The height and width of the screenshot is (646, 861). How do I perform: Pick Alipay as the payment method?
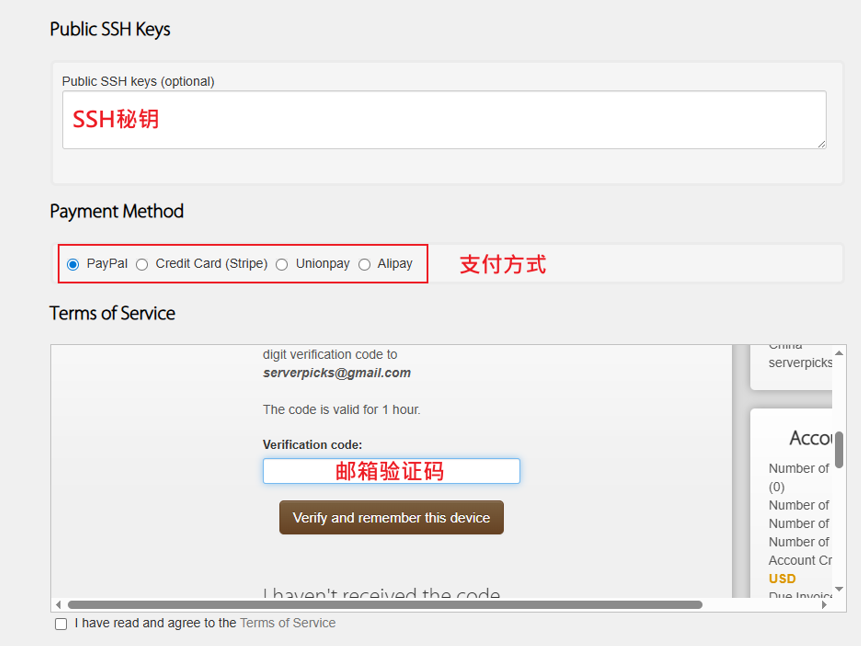click(x=364, y=265)
